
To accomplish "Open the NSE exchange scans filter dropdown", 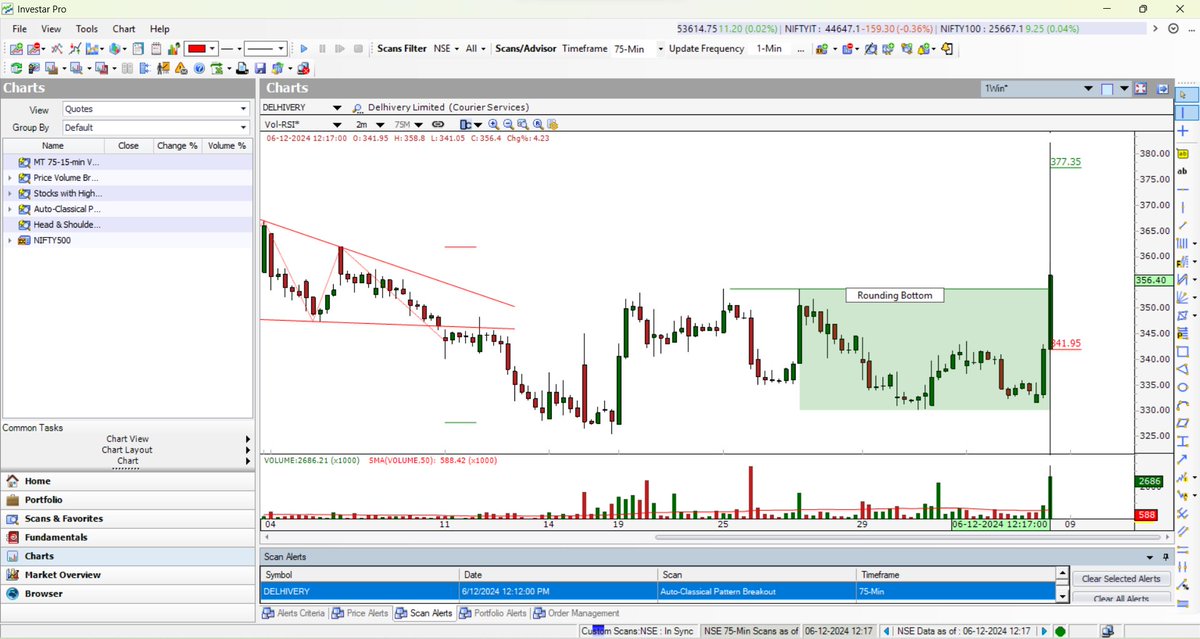I will (446, 48).
